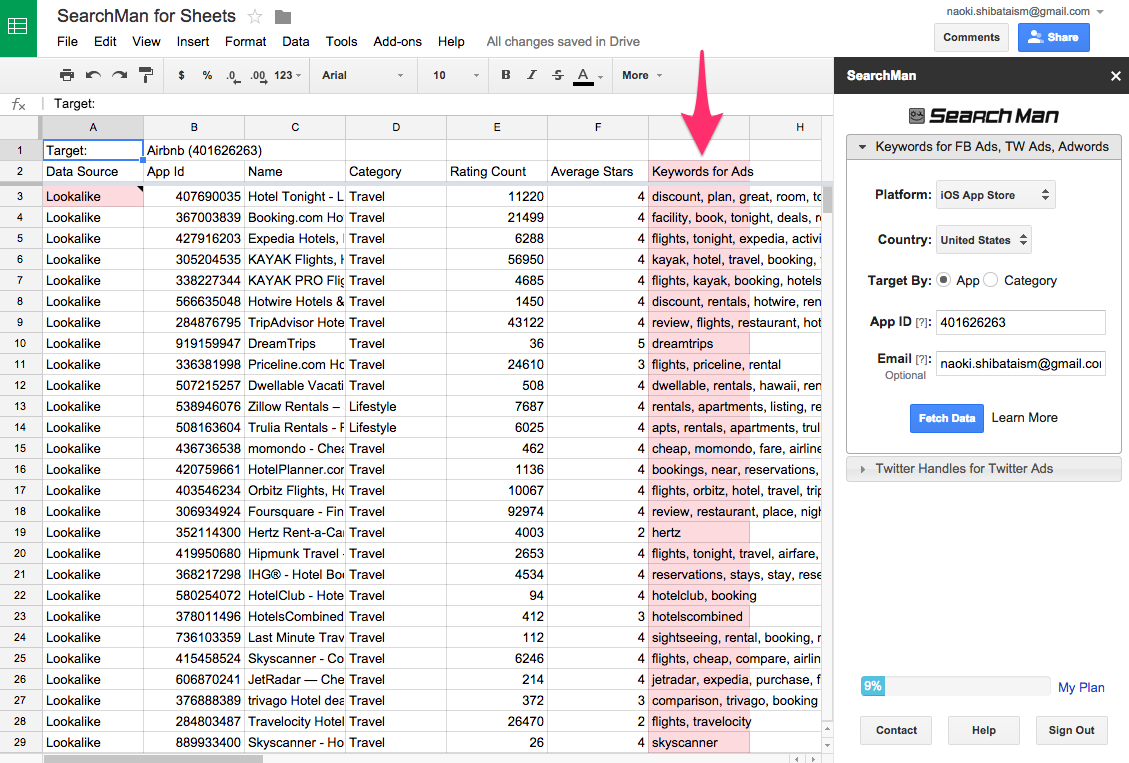Click the App ID input field
Screen dimensions: 1129x763
tap(1020, 323)
